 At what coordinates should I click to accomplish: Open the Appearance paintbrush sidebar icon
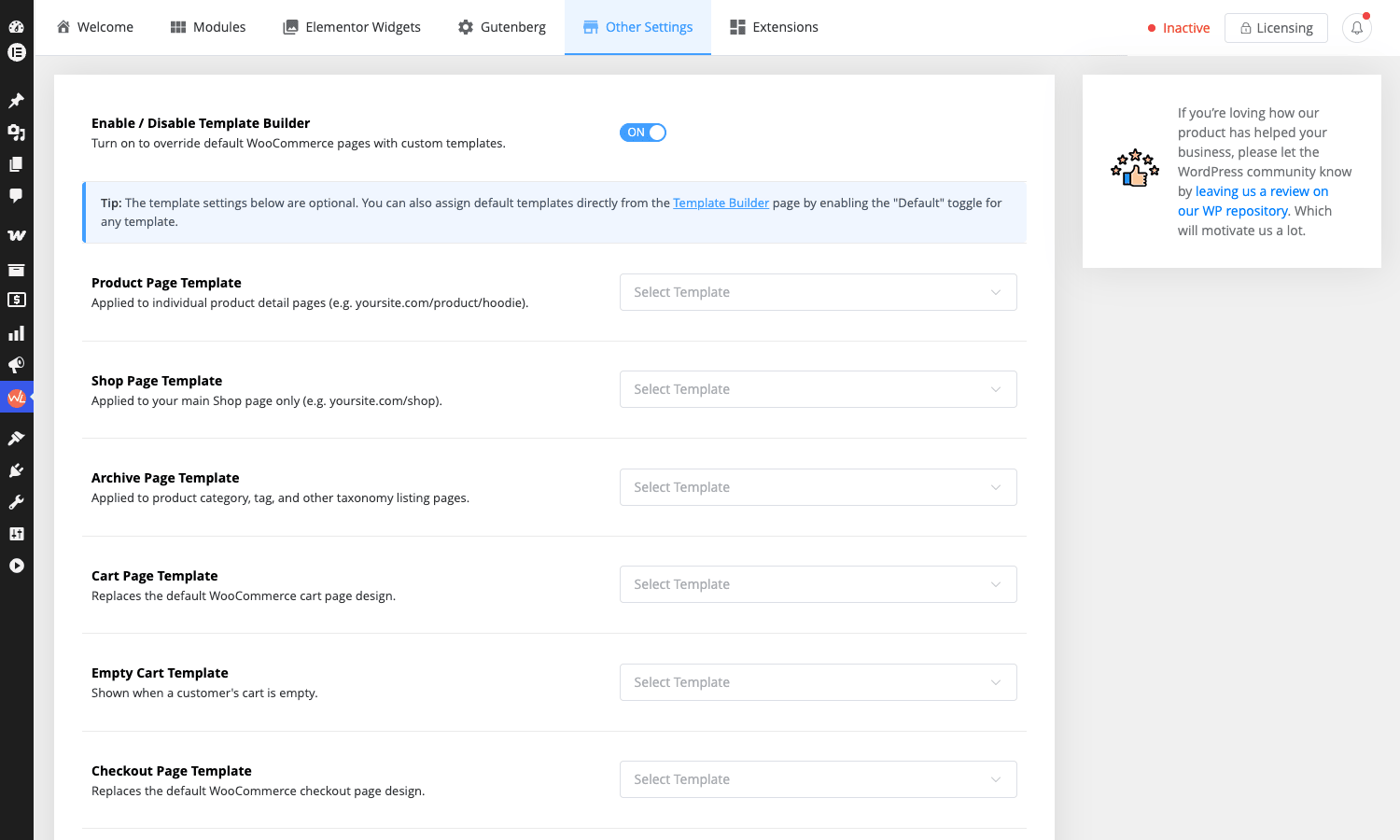click(16, 439)
